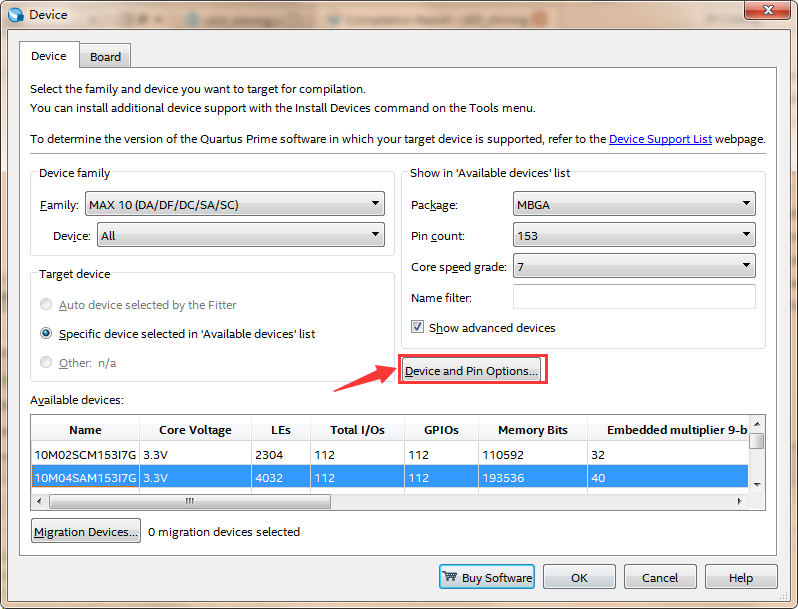This screenshot has height=609, width=798.
Task: Click the Core Voltage column header
Action: coord(195,429)
